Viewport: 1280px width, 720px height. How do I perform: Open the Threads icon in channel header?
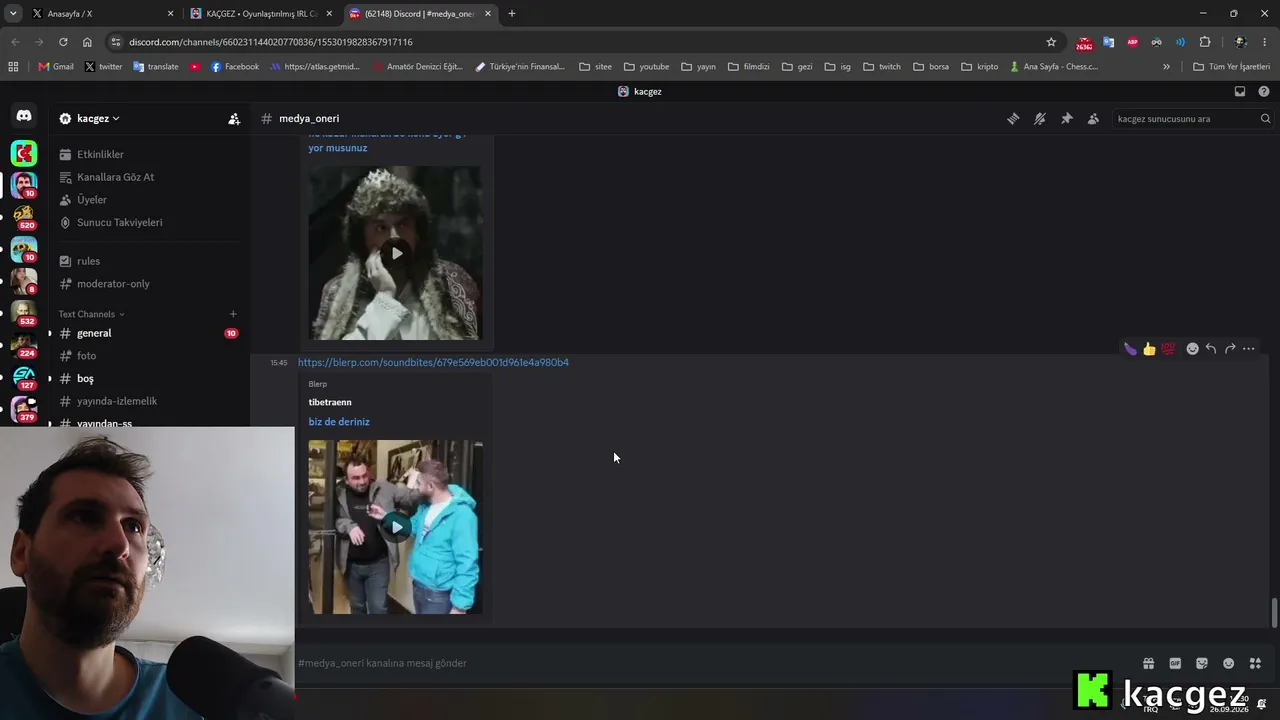1013,118
